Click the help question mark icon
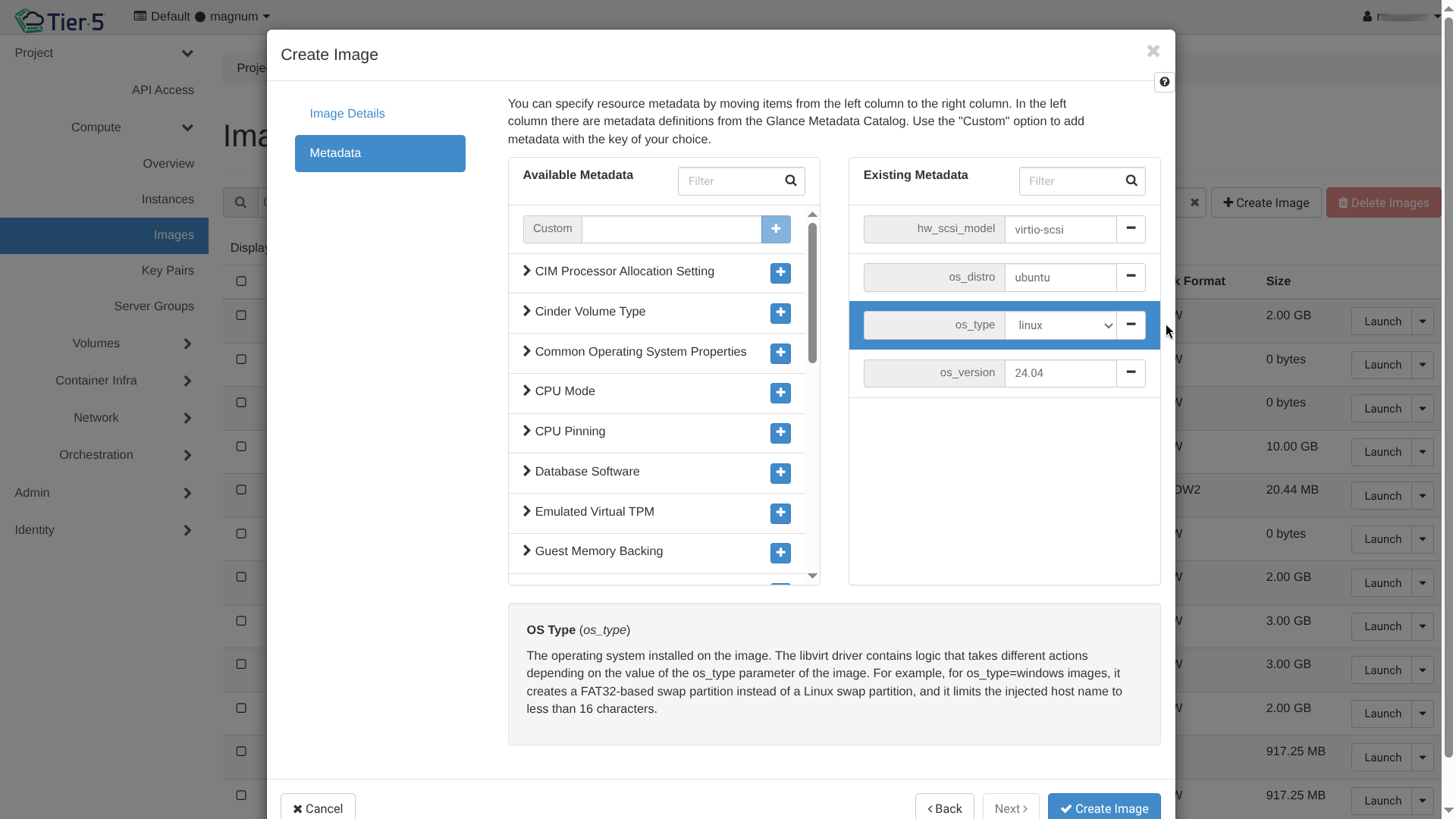The image size is (1456, 819). pyautogui.click(x=1164, y=82)
